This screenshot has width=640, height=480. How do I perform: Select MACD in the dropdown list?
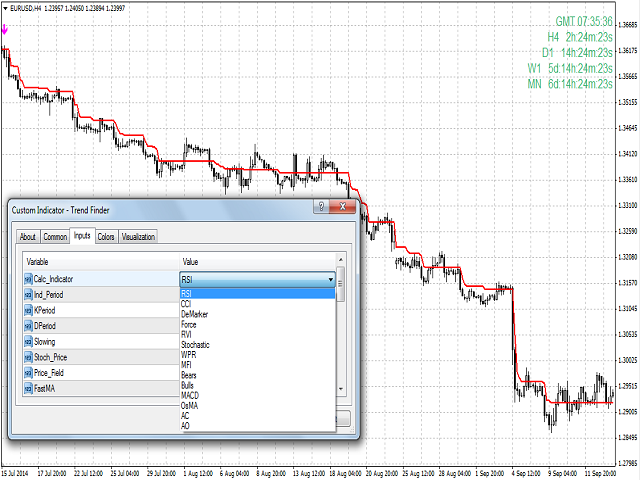click(x=190, y=395)
